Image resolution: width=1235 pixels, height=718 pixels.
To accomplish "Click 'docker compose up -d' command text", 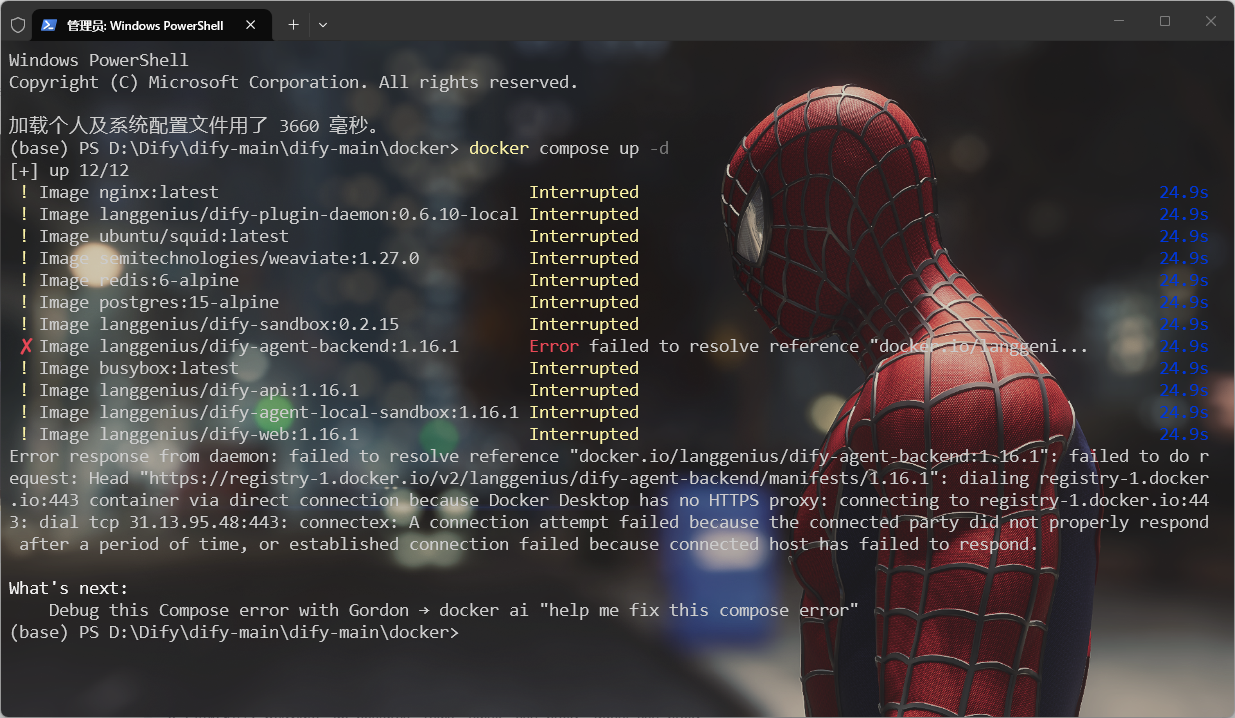I will point(569,148).
